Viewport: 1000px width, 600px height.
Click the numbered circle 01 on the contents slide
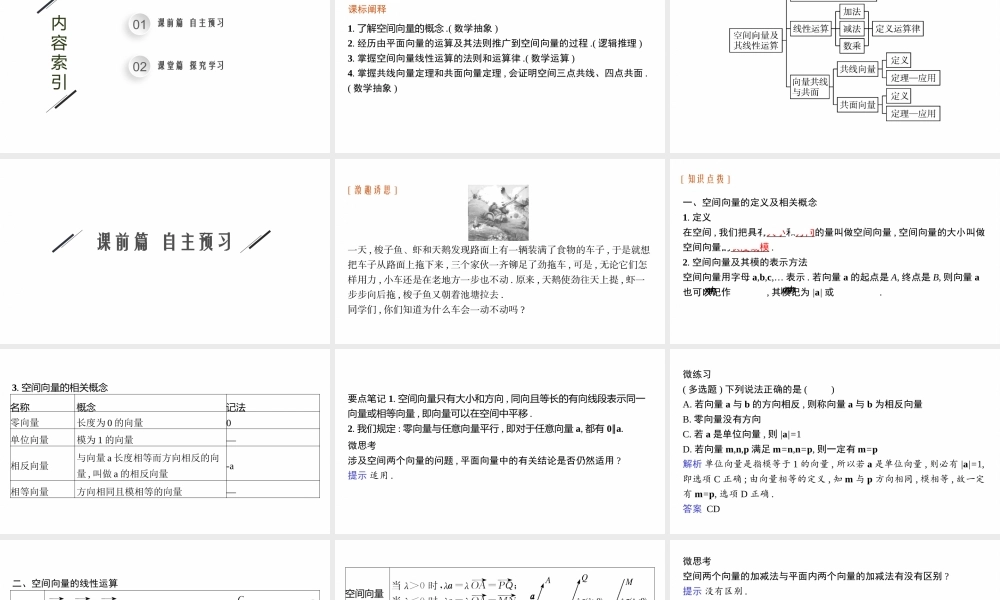point(137,25)
